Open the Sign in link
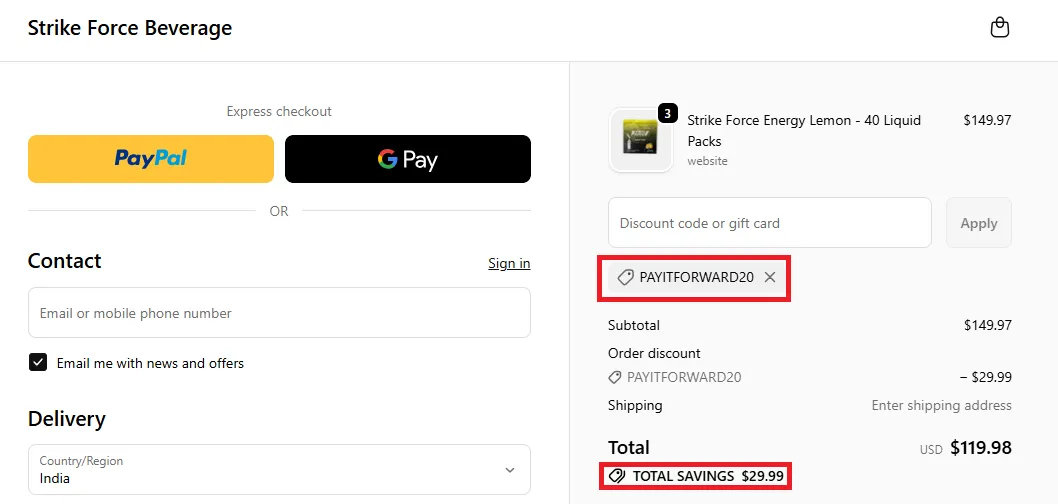The image size is (1058, 504). (509, 263)
